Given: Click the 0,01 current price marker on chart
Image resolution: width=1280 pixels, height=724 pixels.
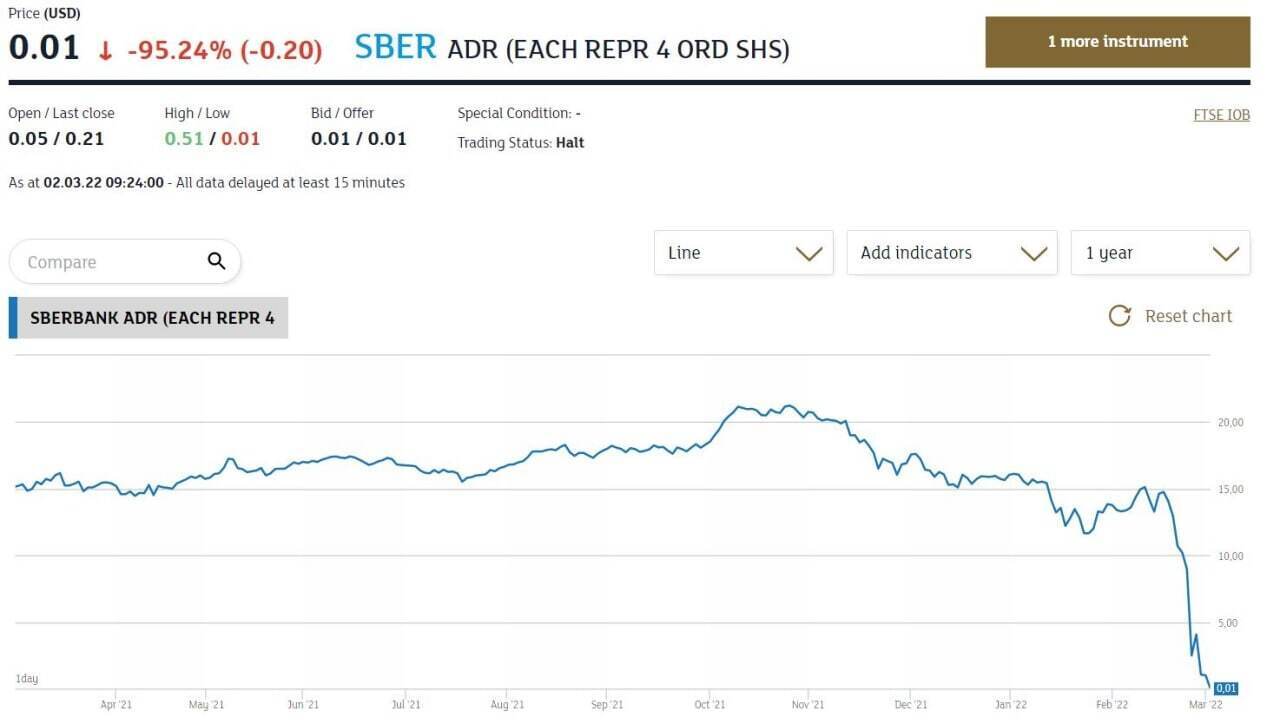Looking at the screenshot, I should coord(1226,689).
